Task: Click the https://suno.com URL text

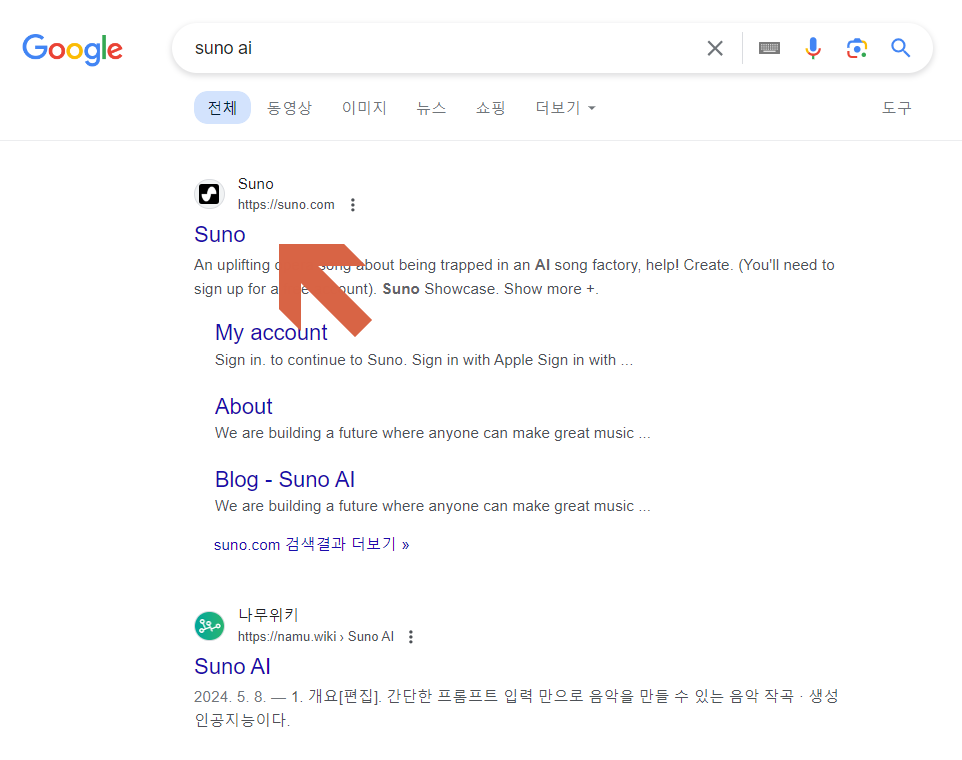Action: coord(286,205)
